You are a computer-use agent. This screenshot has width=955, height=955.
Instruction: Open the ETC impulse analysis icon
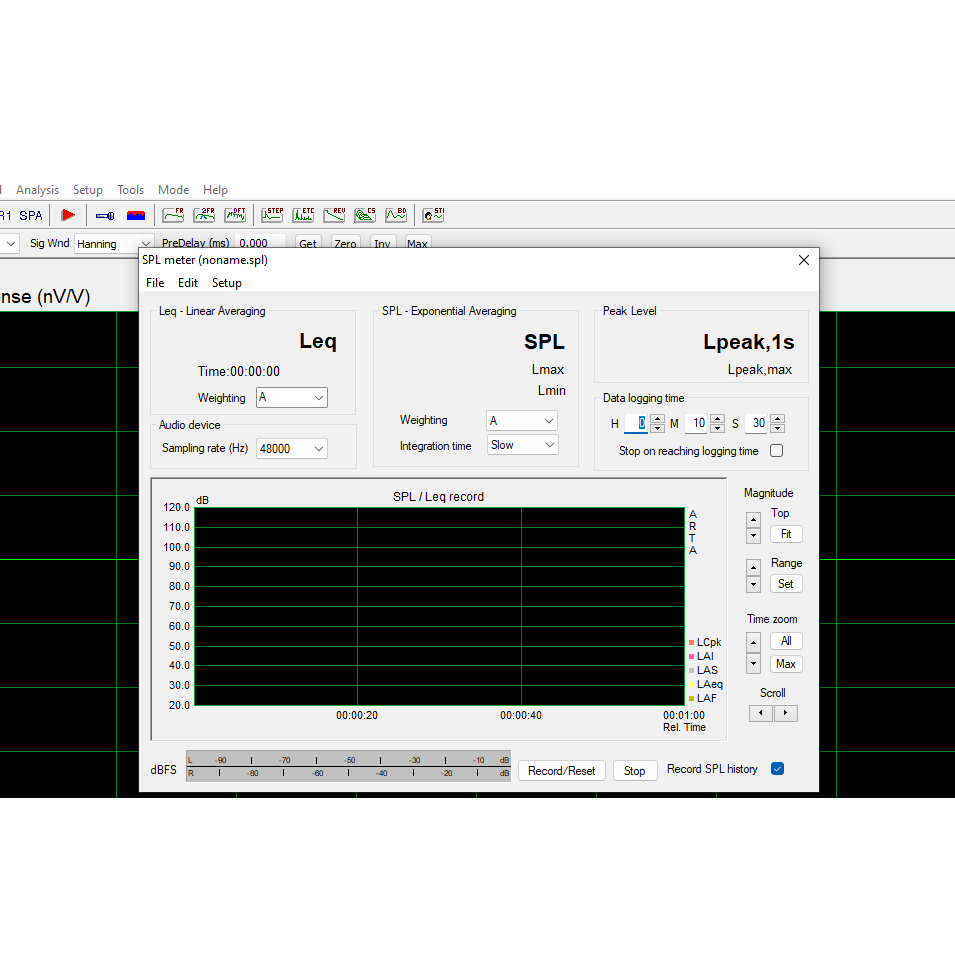[x=303, y=214]
